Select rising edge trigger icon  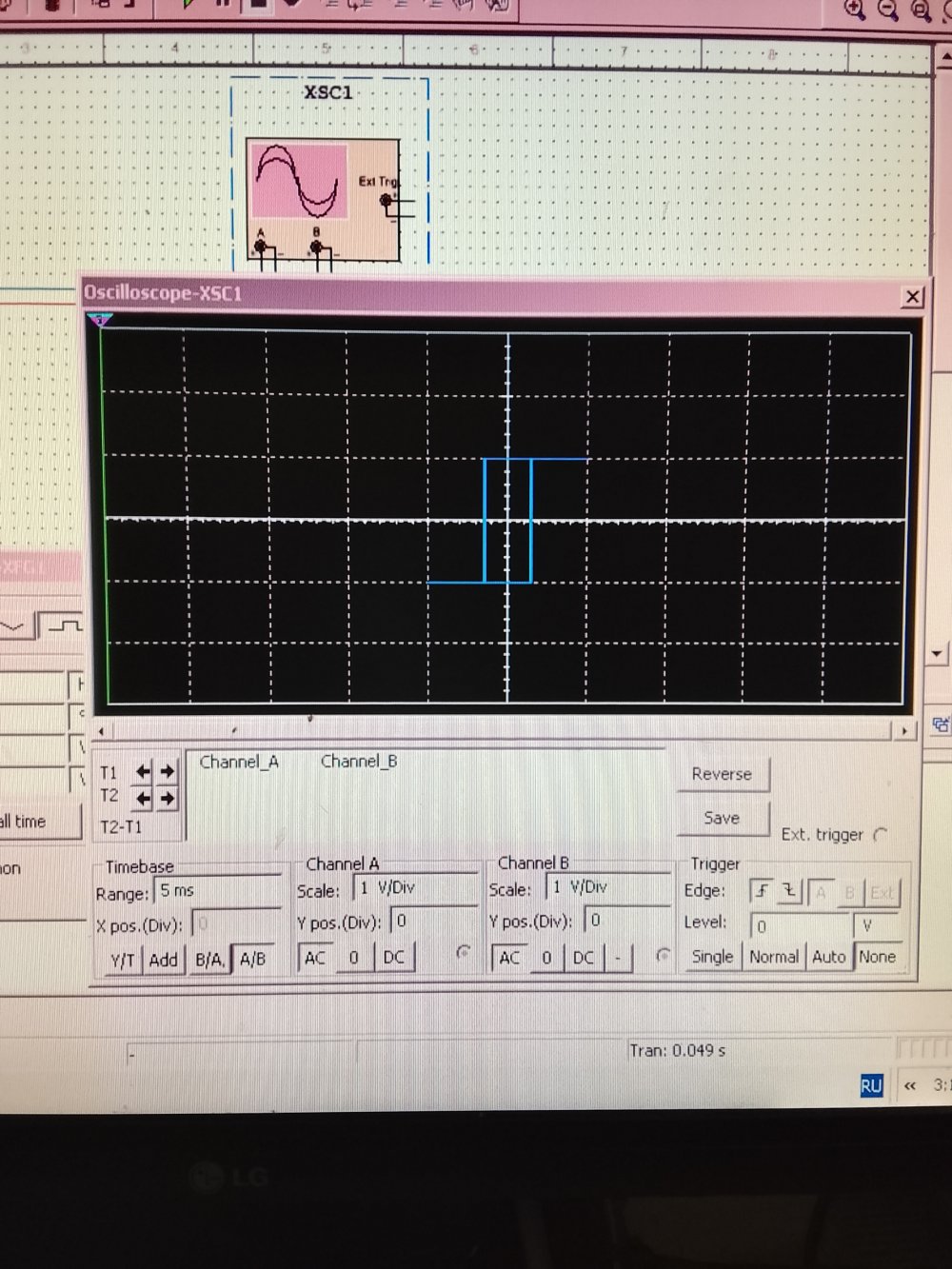(762, 892)
